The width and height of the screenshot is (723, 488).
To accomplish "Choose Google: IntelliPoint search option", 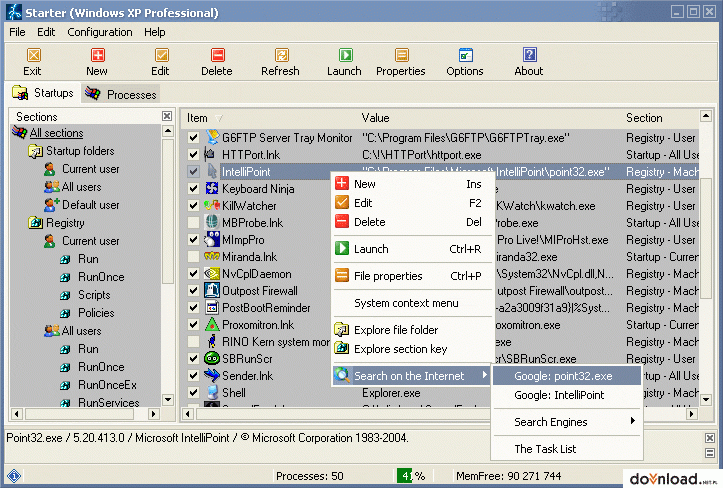I will [567, 395].
